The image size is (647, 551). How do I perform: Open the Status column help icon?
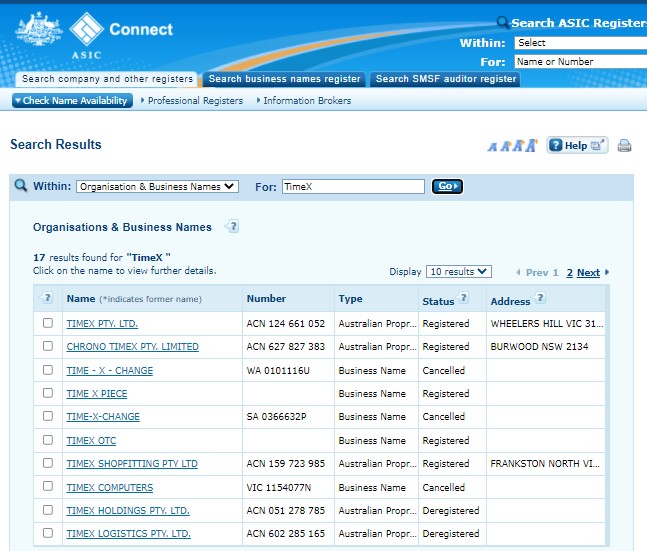(463, 298)
